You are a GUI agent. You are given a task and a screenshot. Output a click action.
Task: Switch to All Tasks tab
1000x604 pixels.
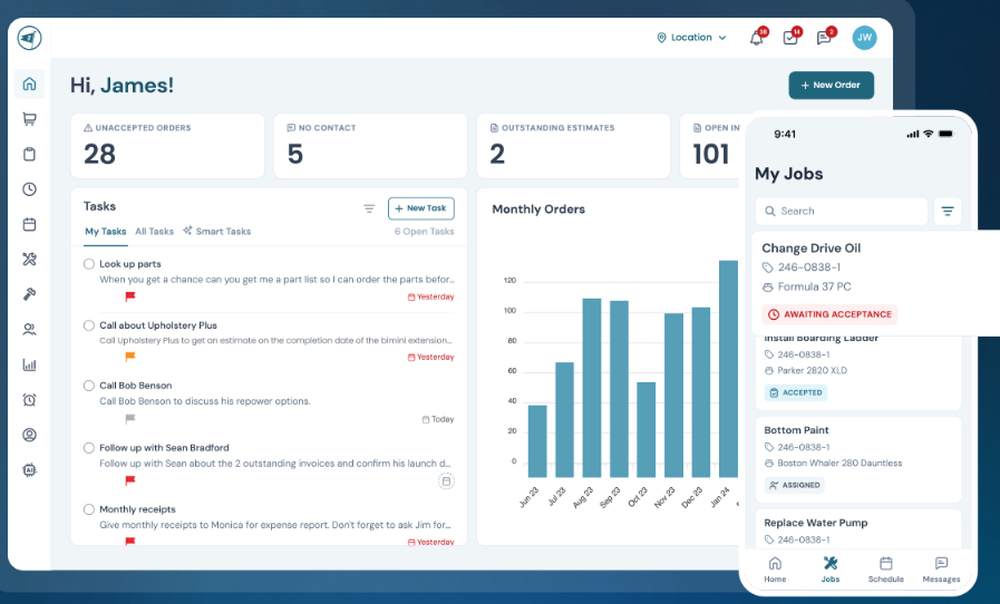tap(154, 232)
